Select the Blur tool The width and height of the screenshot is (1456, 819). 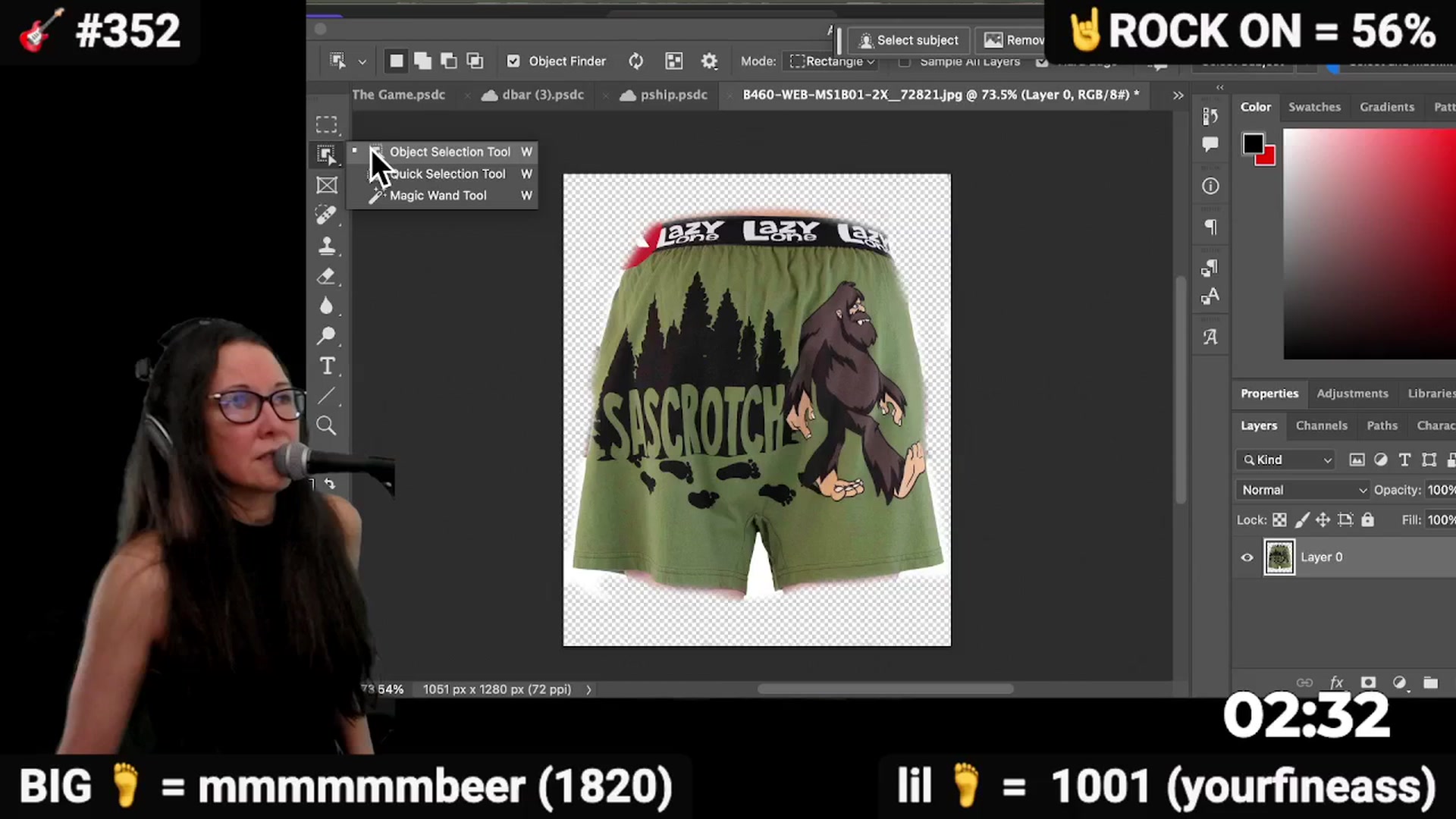click(x=327, y=306)
